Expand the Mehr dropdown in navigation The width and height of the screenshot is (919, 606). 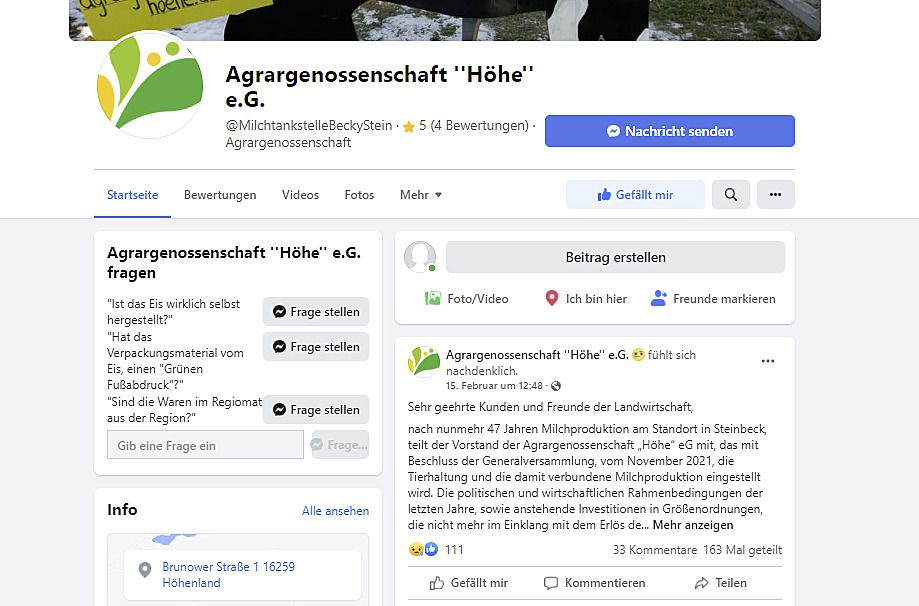pyautogui.click(x=421, y=195)
